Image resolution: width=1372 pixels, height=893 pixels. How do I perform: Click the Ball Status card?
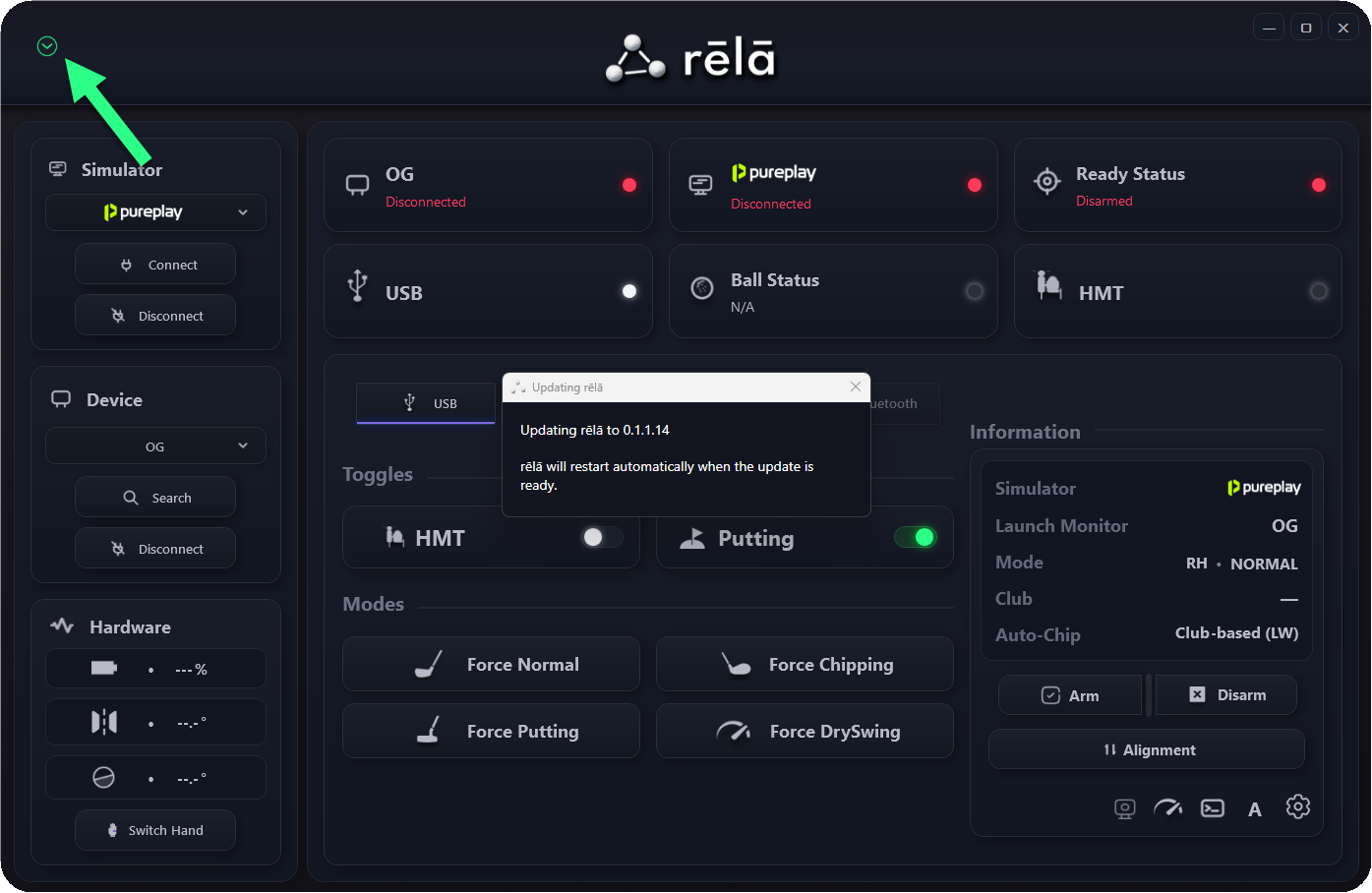[833, 291]
